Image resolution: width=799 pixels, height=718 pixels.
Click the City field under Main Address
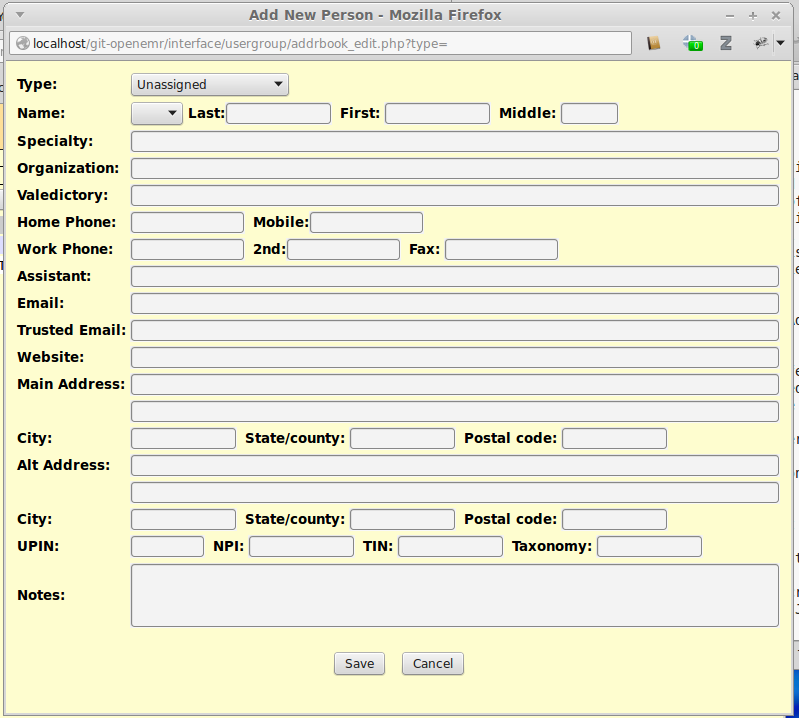[183, 438]
